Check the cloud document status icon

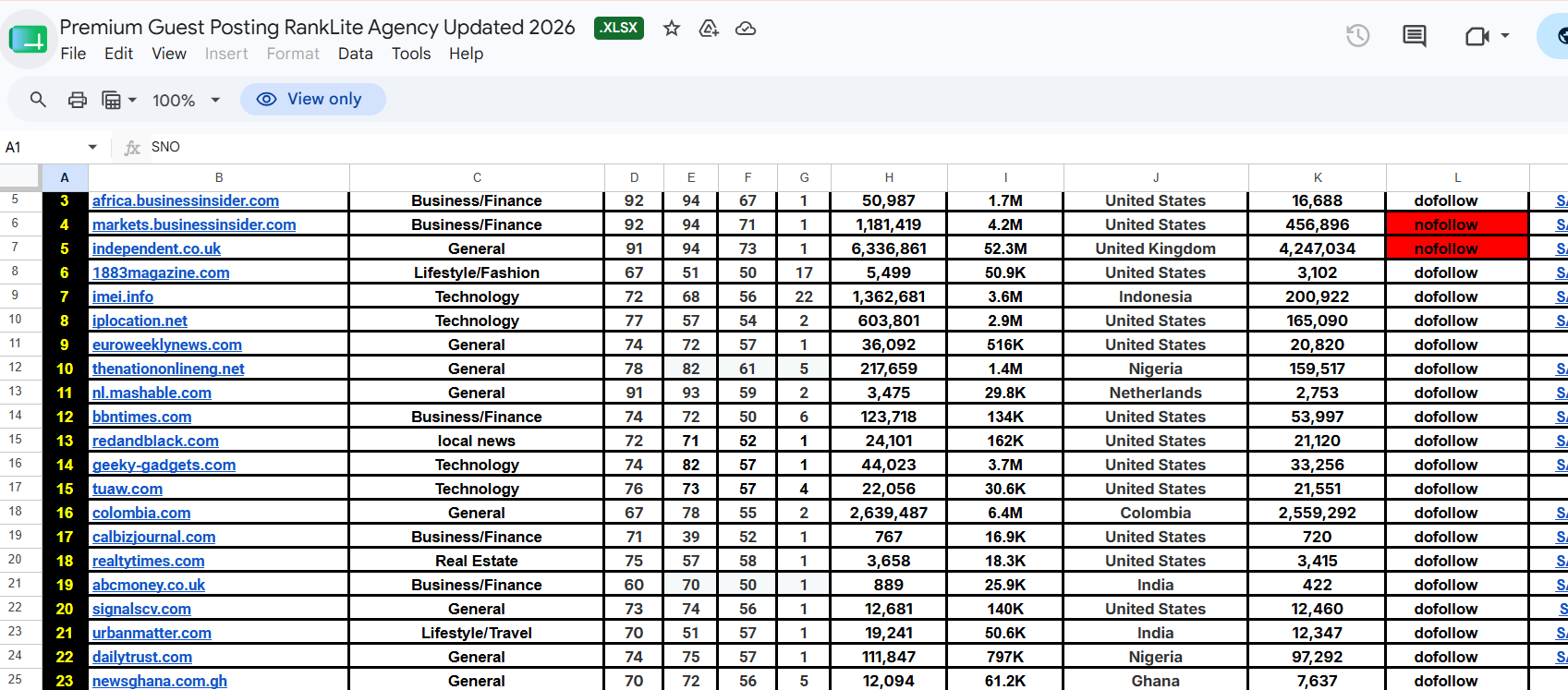[x=746, y=29]
